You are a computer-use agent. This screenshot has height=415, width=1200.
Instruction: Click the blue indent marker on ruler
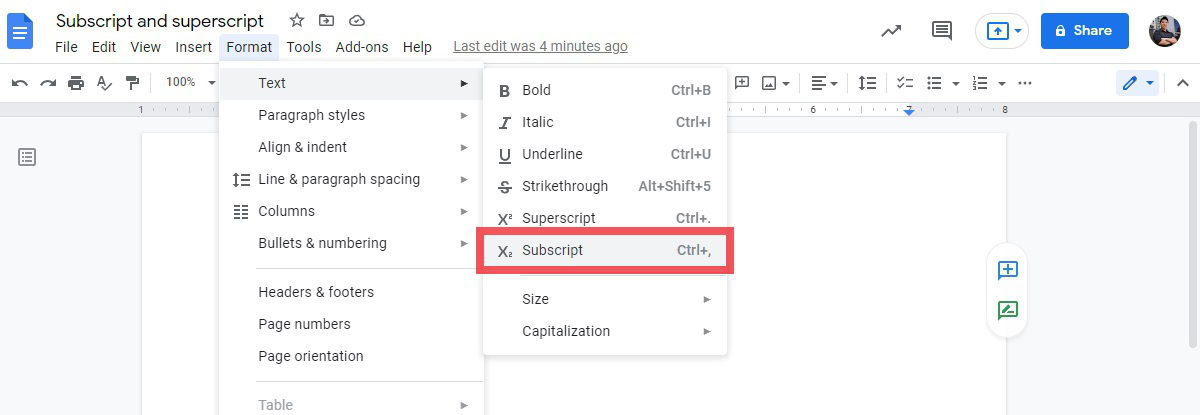click(x=909, y=111)
